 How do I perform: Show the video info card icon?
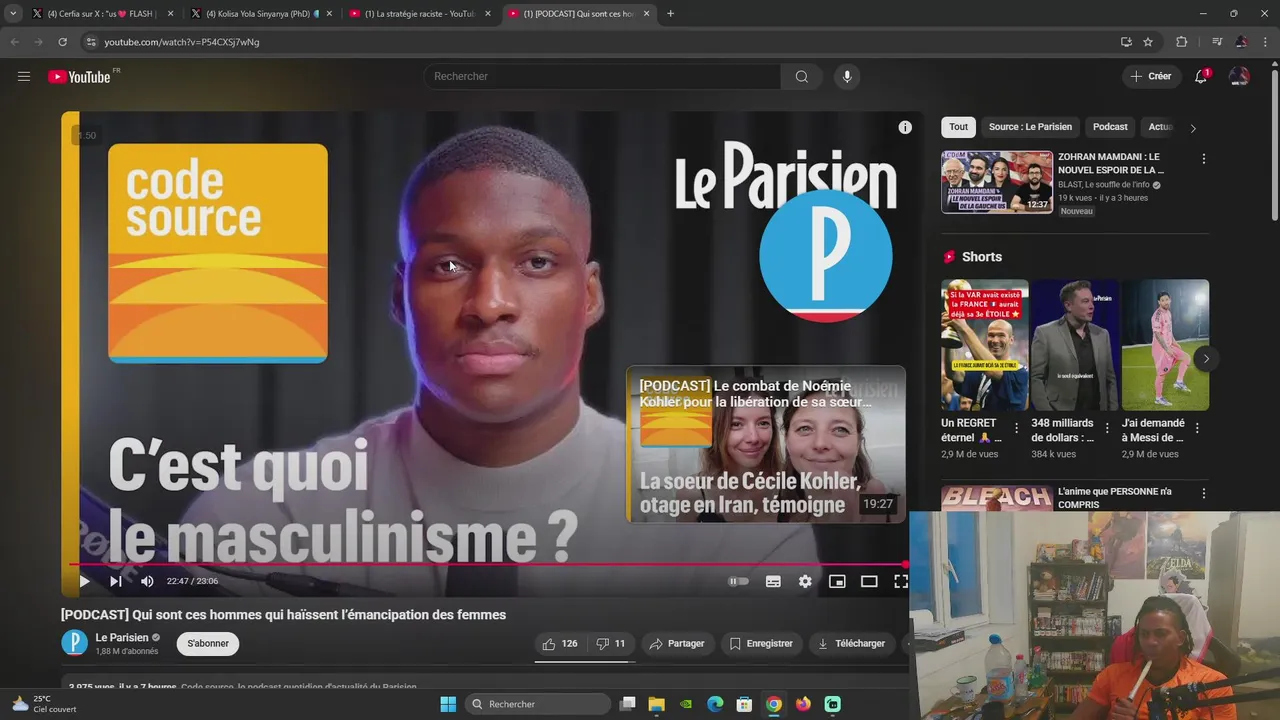905,127
